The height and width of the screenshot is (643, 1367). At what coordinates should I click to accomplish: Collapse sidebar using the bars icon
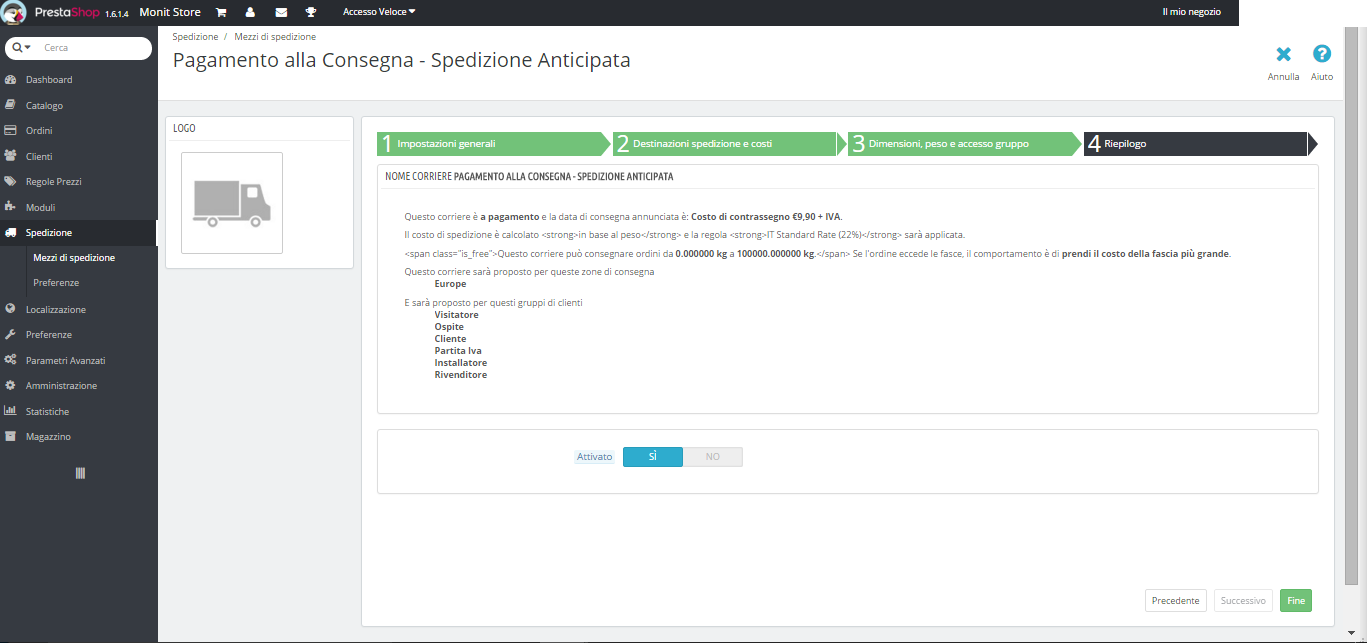[x=80, y=473]
